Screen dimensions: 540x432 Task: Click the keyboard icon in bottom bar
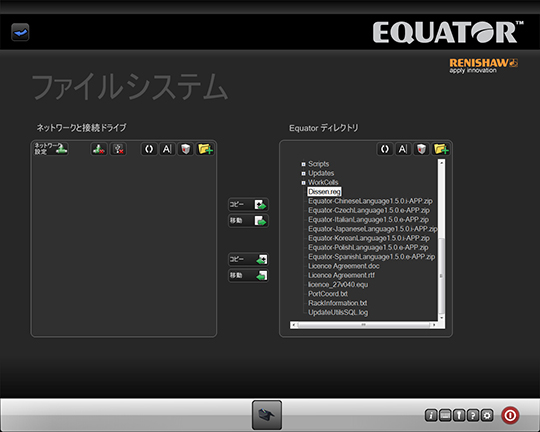[x=445, y=416]
